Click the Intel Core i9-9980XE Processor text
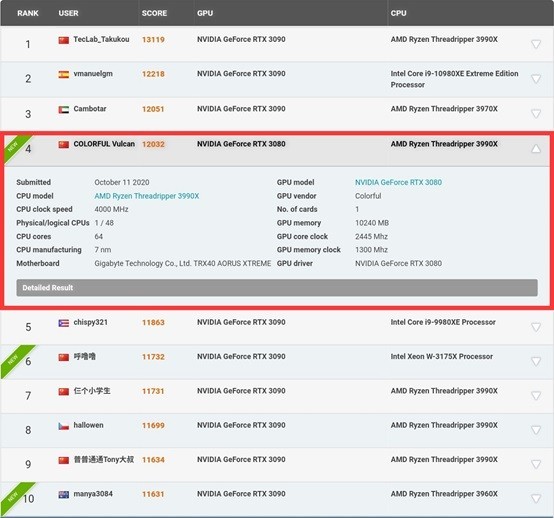554x518 pixels. [x=443, y=322]
